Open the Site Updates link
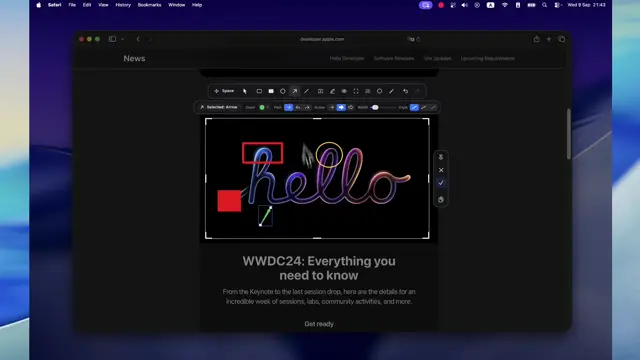Screen dimensions: 640x360 [437, 58]
